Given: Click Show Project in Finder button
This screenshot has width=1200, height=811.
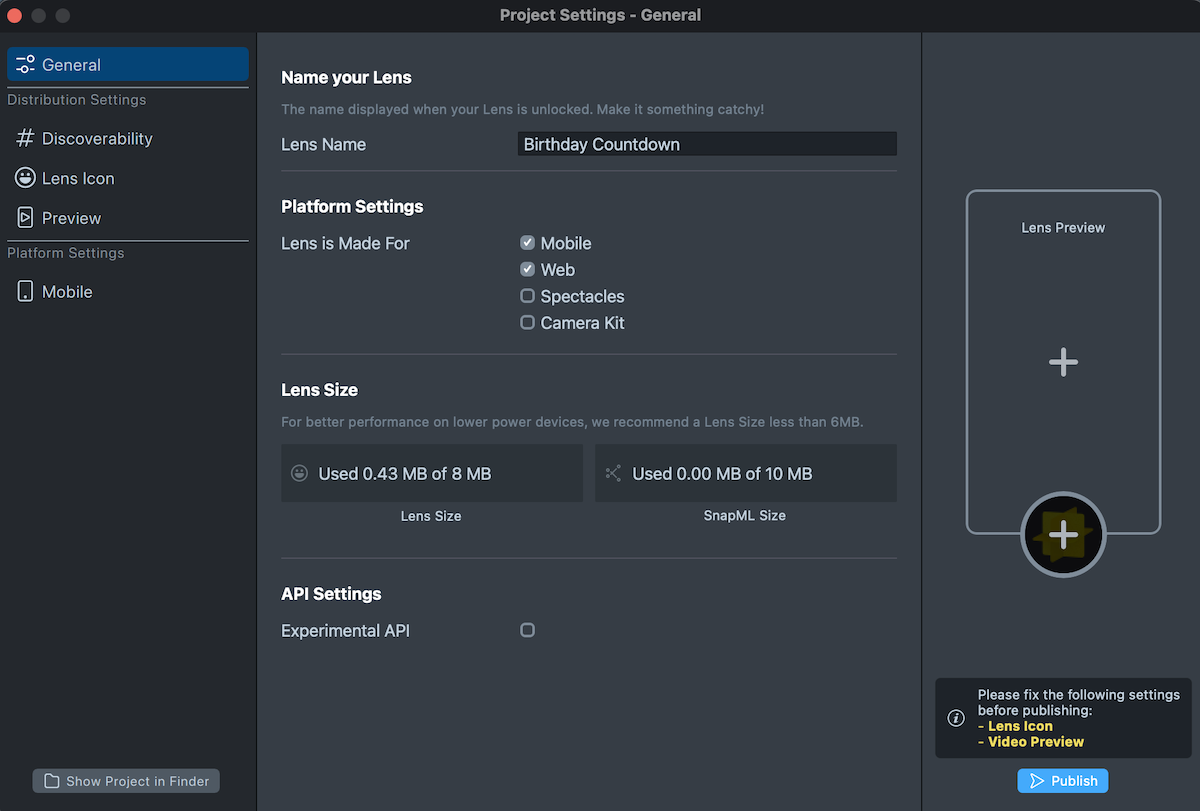Looking at the screenshot, I should (126, 781).
